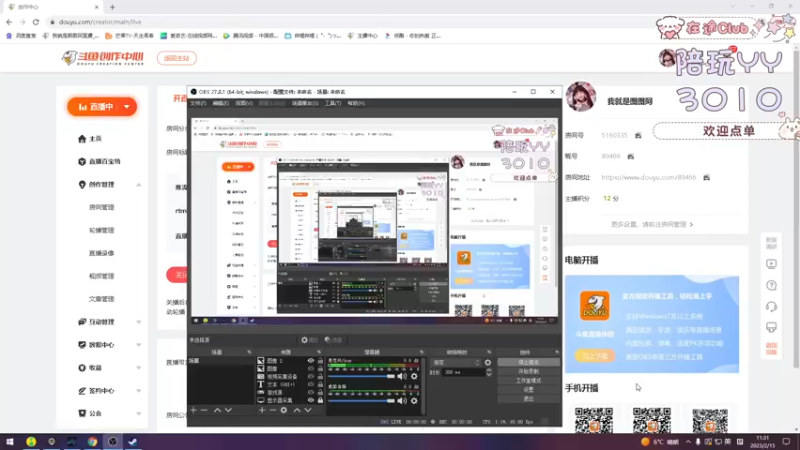Add a new scene with plus icon
The image size is (800, 450).
pyautogui.click(x=193, y=410)
